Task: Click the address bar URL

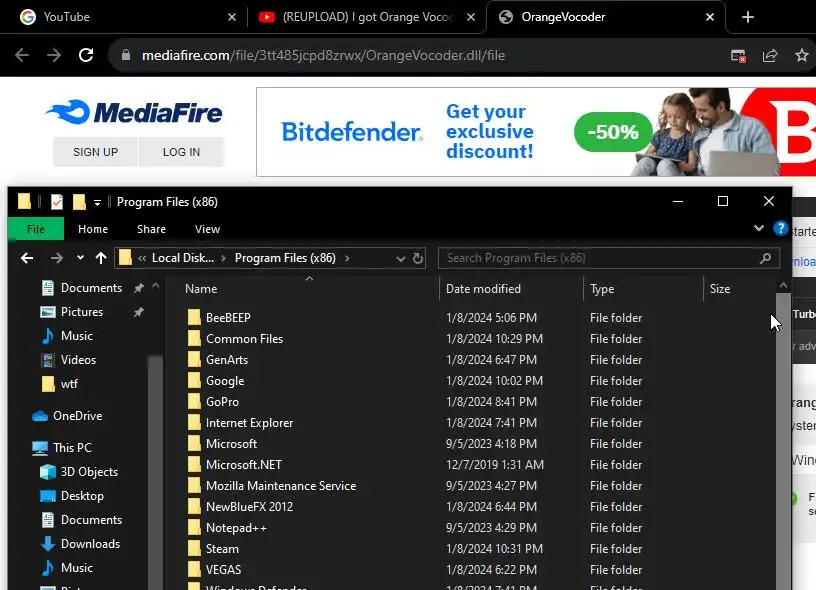Action: point(323,55)
